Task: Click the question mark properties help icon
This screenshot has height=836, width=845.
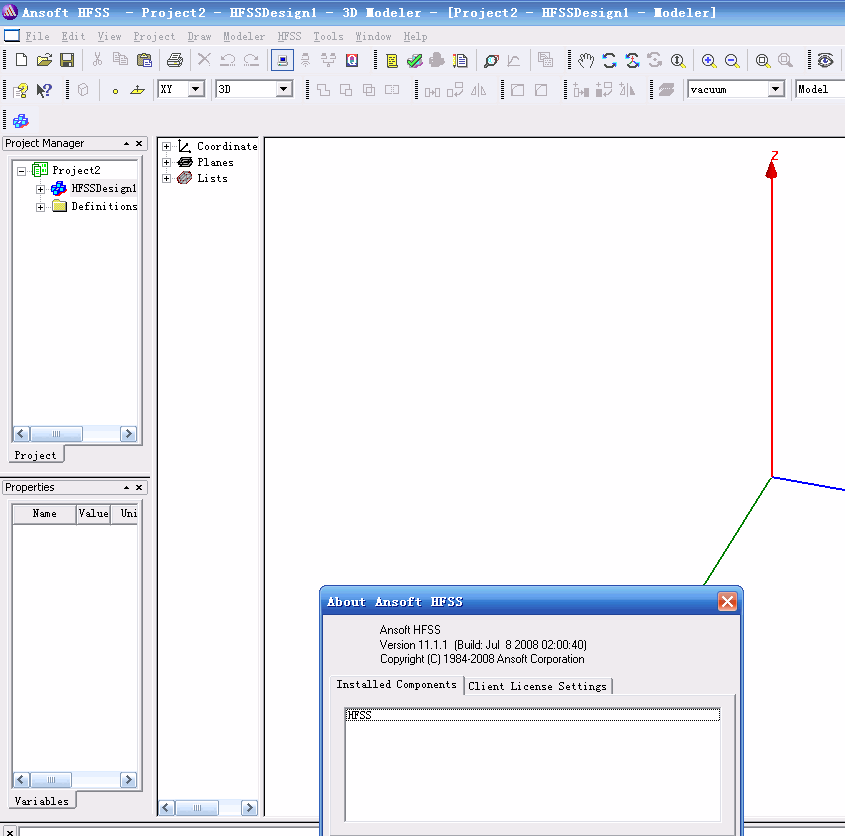Action: click(x=20, y=89)
